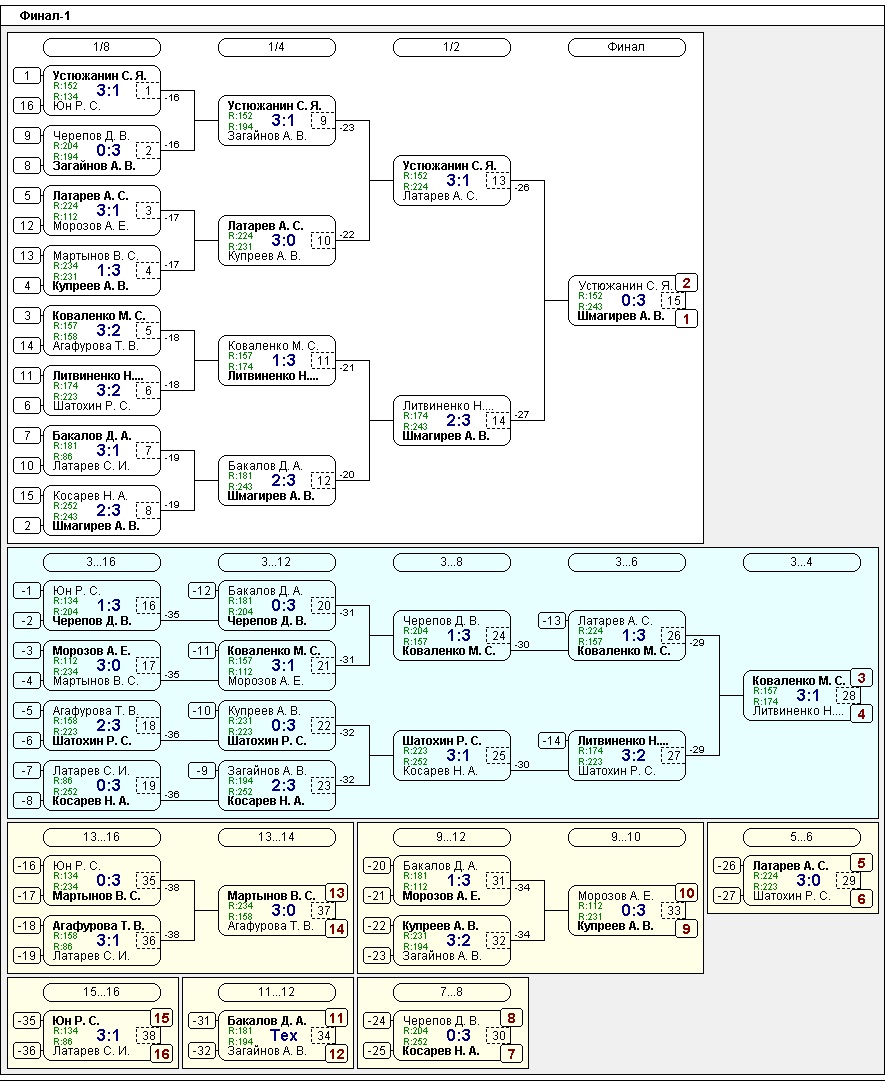Click the 1/4 round header
The width and height of the screenshot is (889, 1081).
coord(276,47)
